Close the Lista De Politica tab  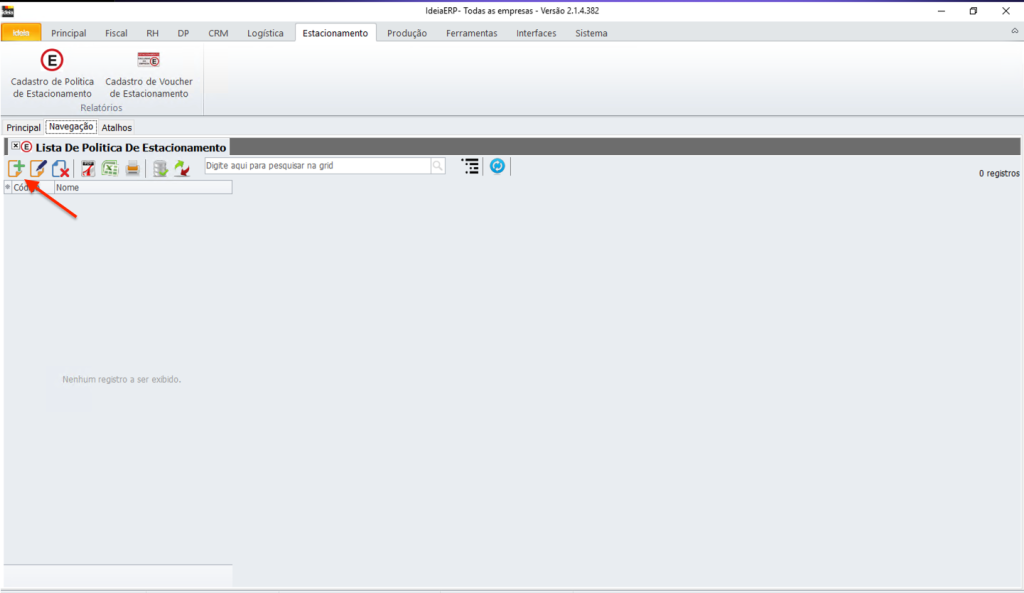(x=16, y=147)
